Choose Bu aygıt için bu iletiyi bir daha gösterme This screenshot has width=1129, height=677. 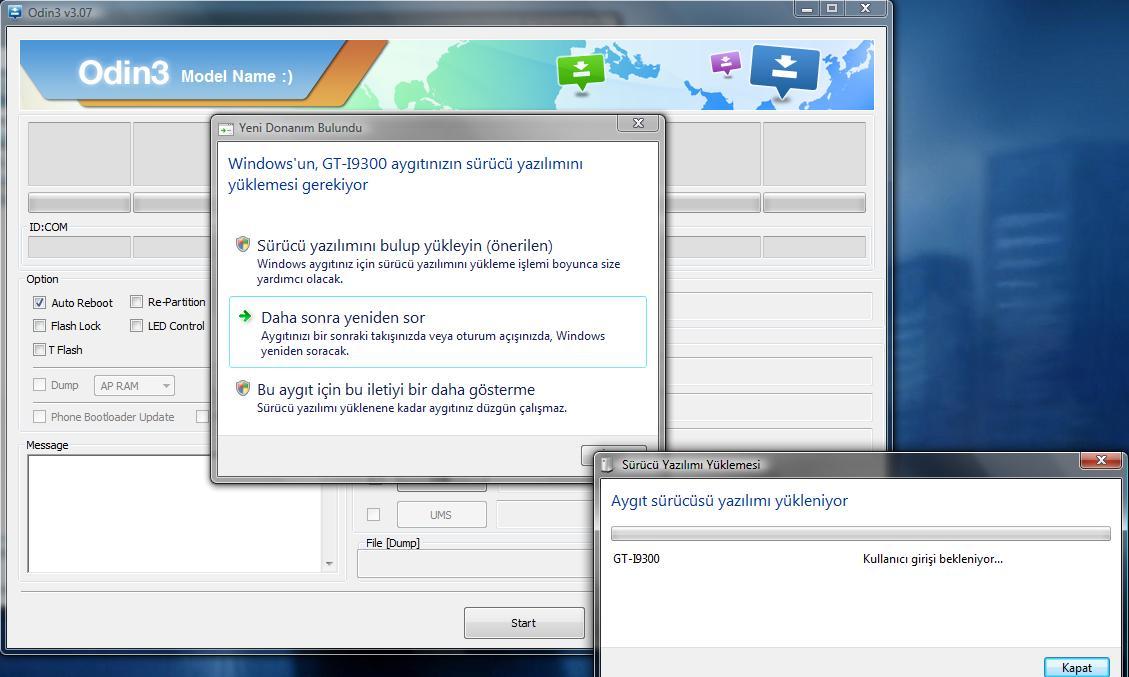pyautogui.click(x=438, y=398)
